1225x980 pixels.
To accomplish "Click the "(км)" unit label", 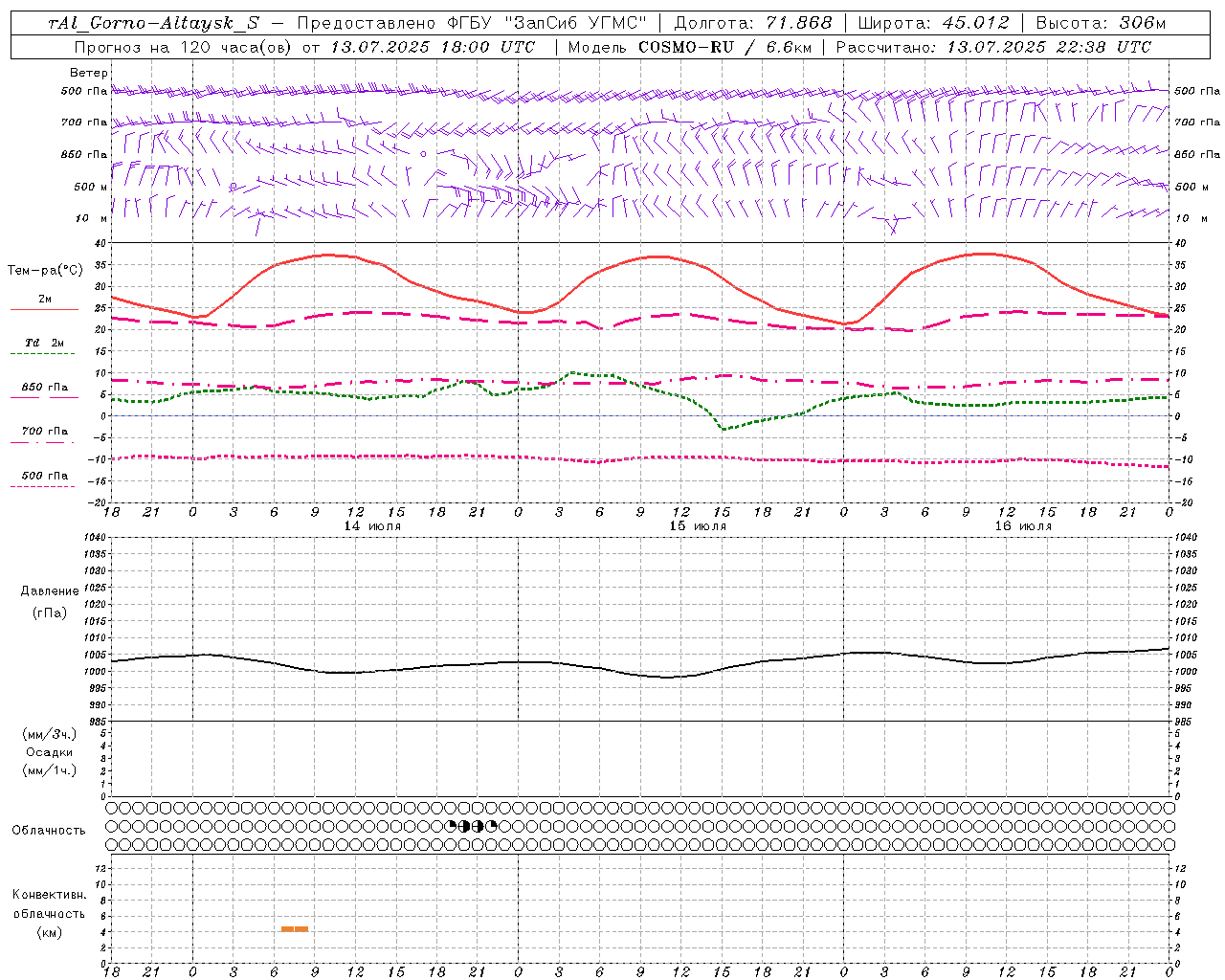I will 50,932.
